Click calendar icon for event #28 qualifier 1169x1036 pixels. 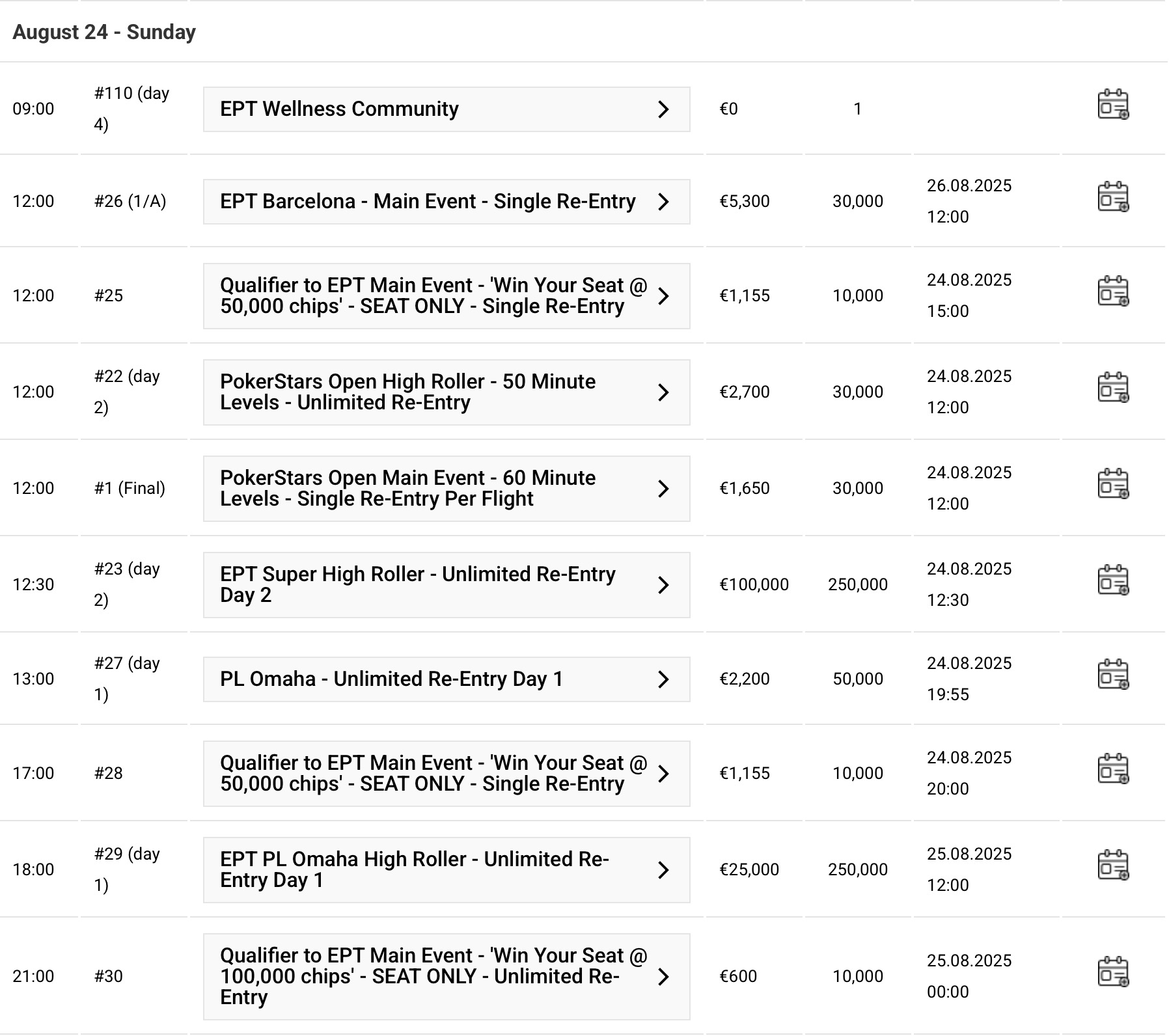pyautogui.click(x=1113, y=769)
